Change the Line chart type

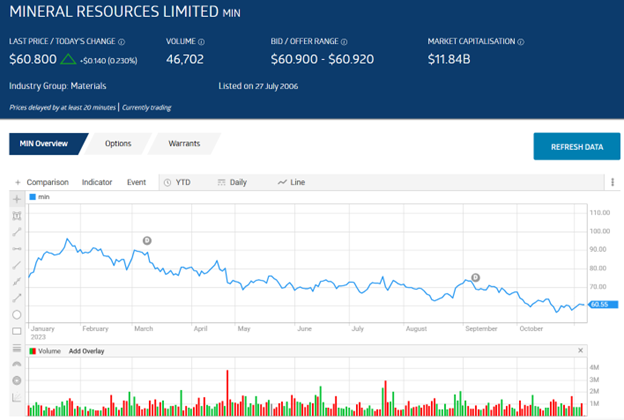291,182
